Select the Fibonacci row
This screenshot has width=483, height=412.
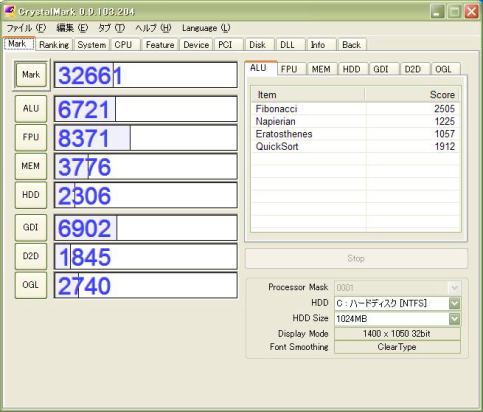(x=356, y=109)
